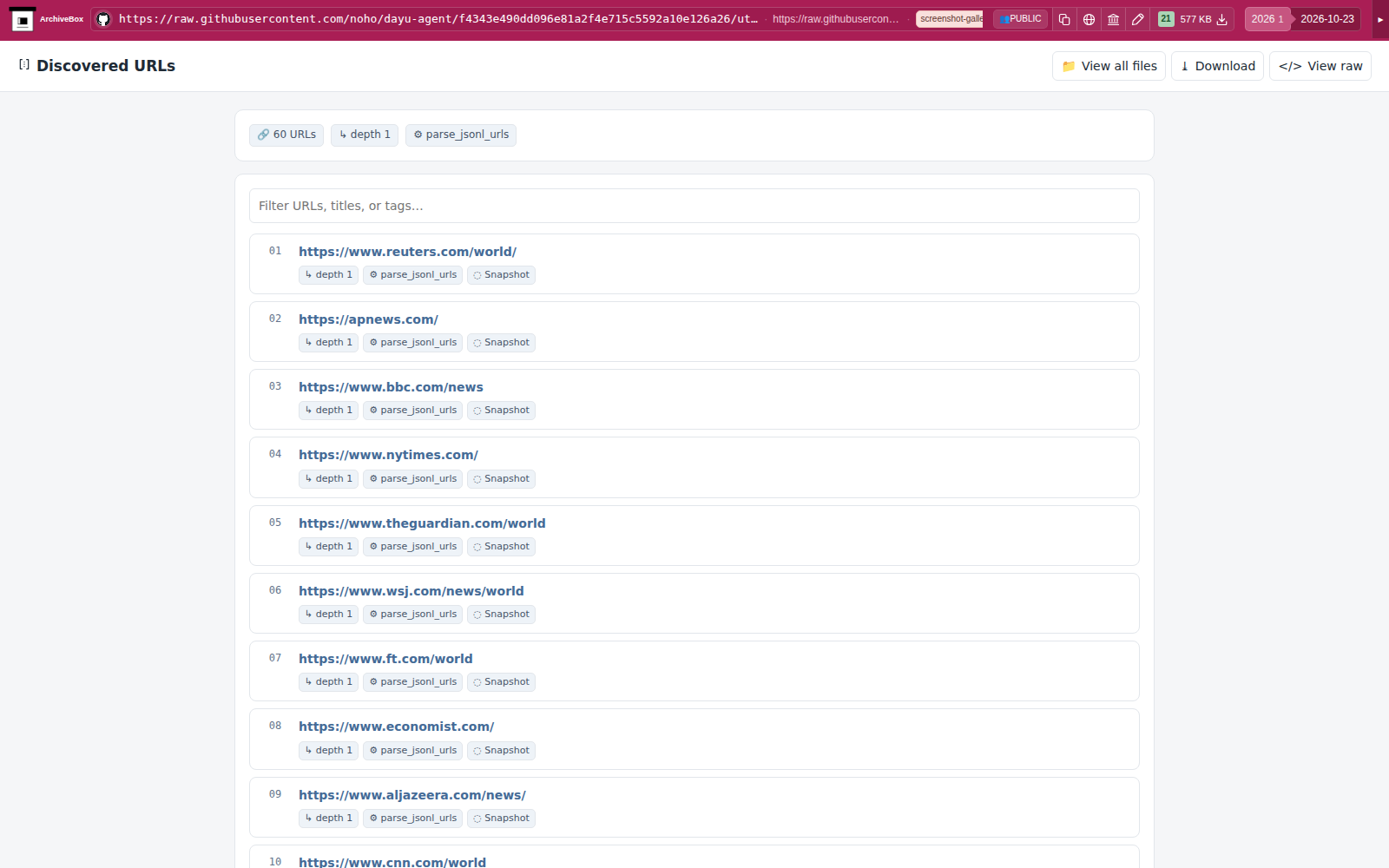Click the pencil edit icon in the header

[x=1137, y=19]
